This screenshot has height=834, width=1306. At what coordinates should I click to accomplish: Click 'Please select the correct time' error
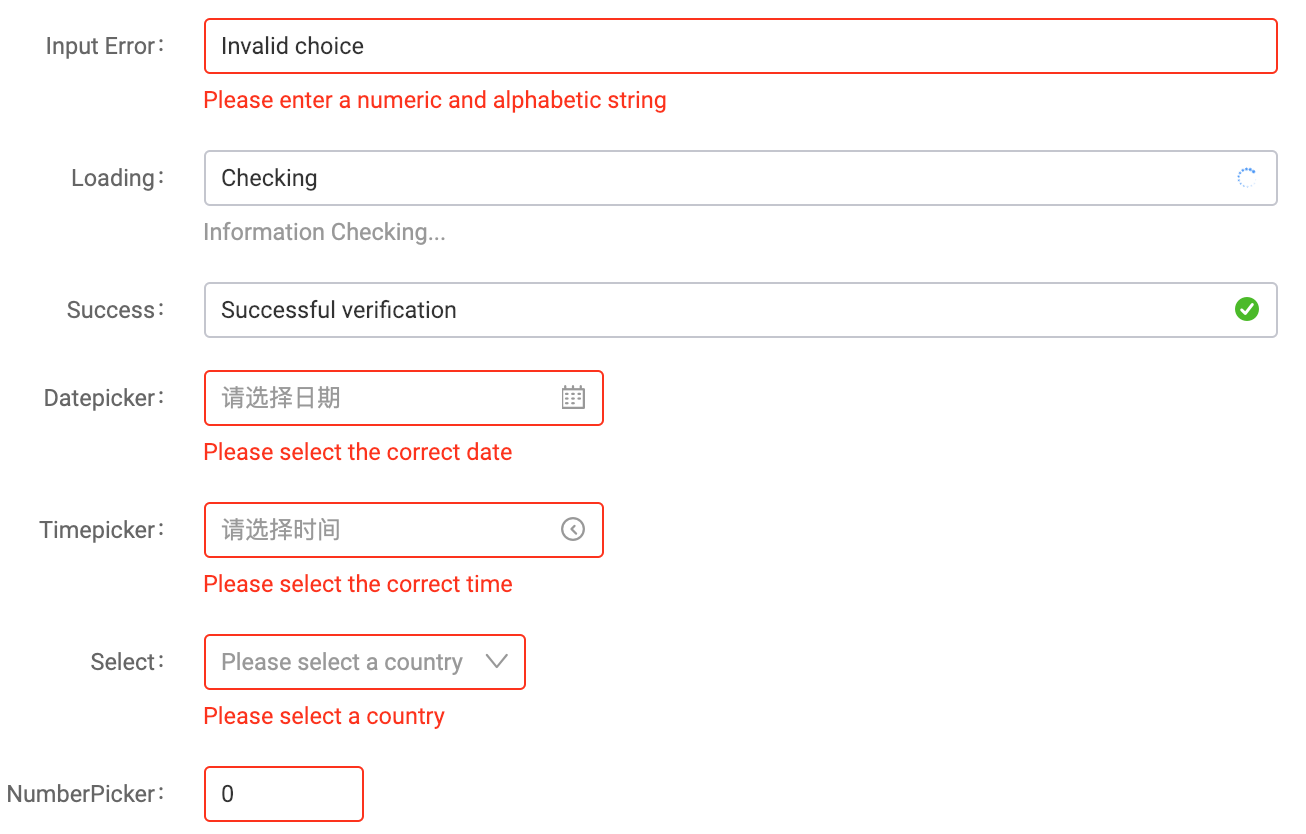358,584
